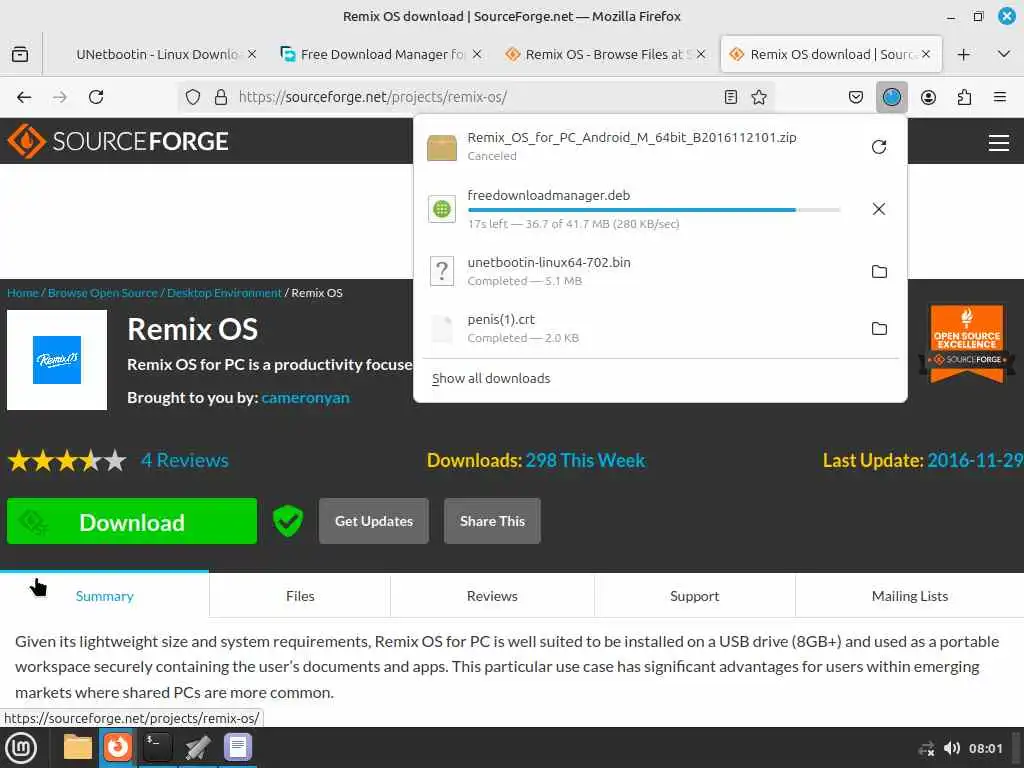Screen dimensions: 1024x768
Task: Open containing folder for penis(1).crt
Action: coord(879,328)
